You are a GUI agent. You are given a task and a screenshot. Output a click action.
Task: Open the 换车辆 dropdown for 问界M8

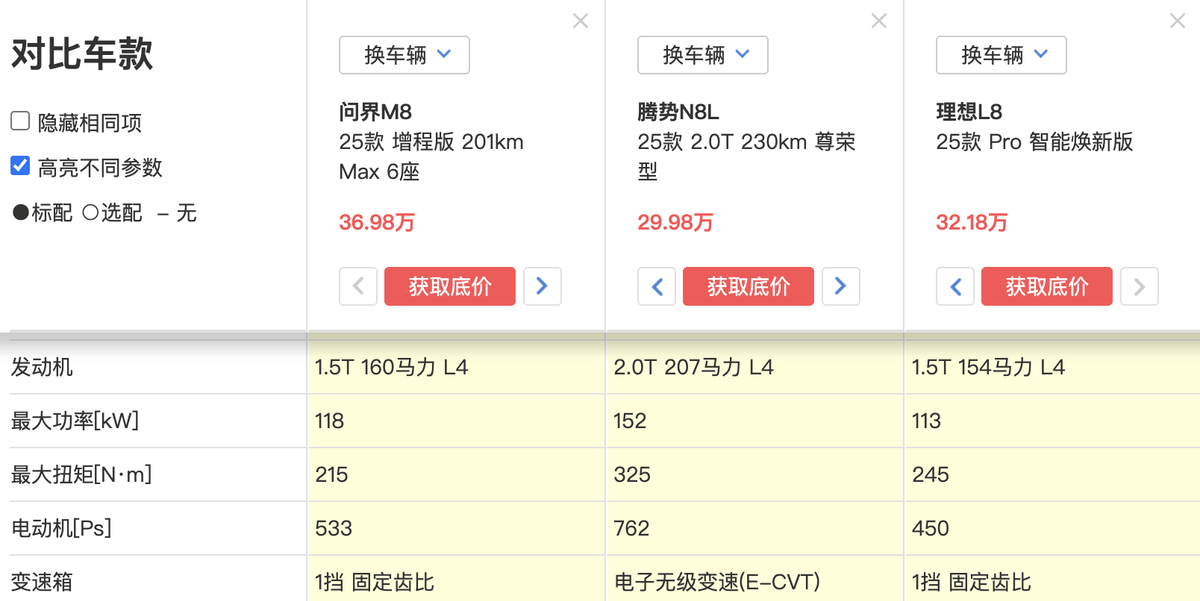tap(404, 55)
